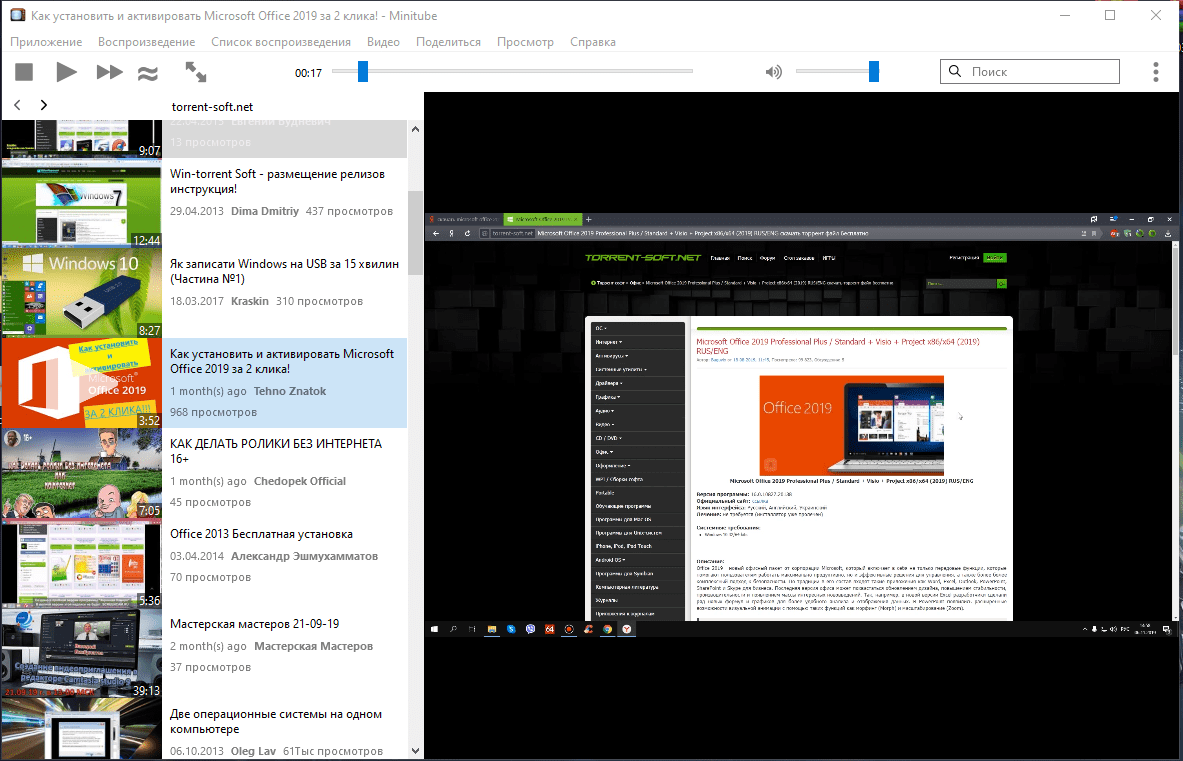Open 'Две операционные системы на одном компьютере' title

275,721
